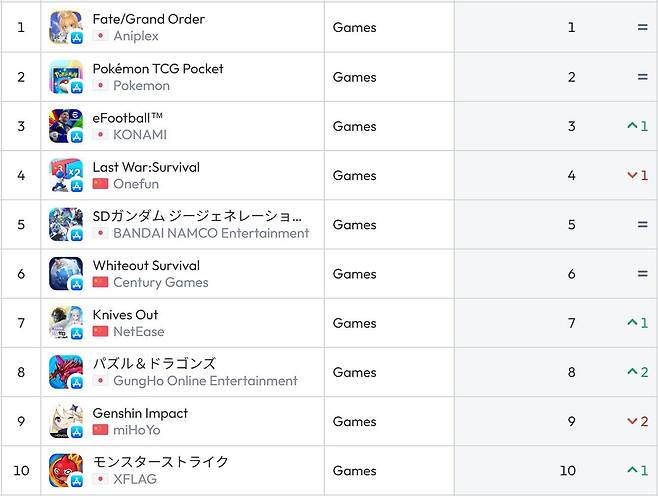Open the Fate/Grand Order title link
This screenshot has width=658, height=496.
(148, 19)
